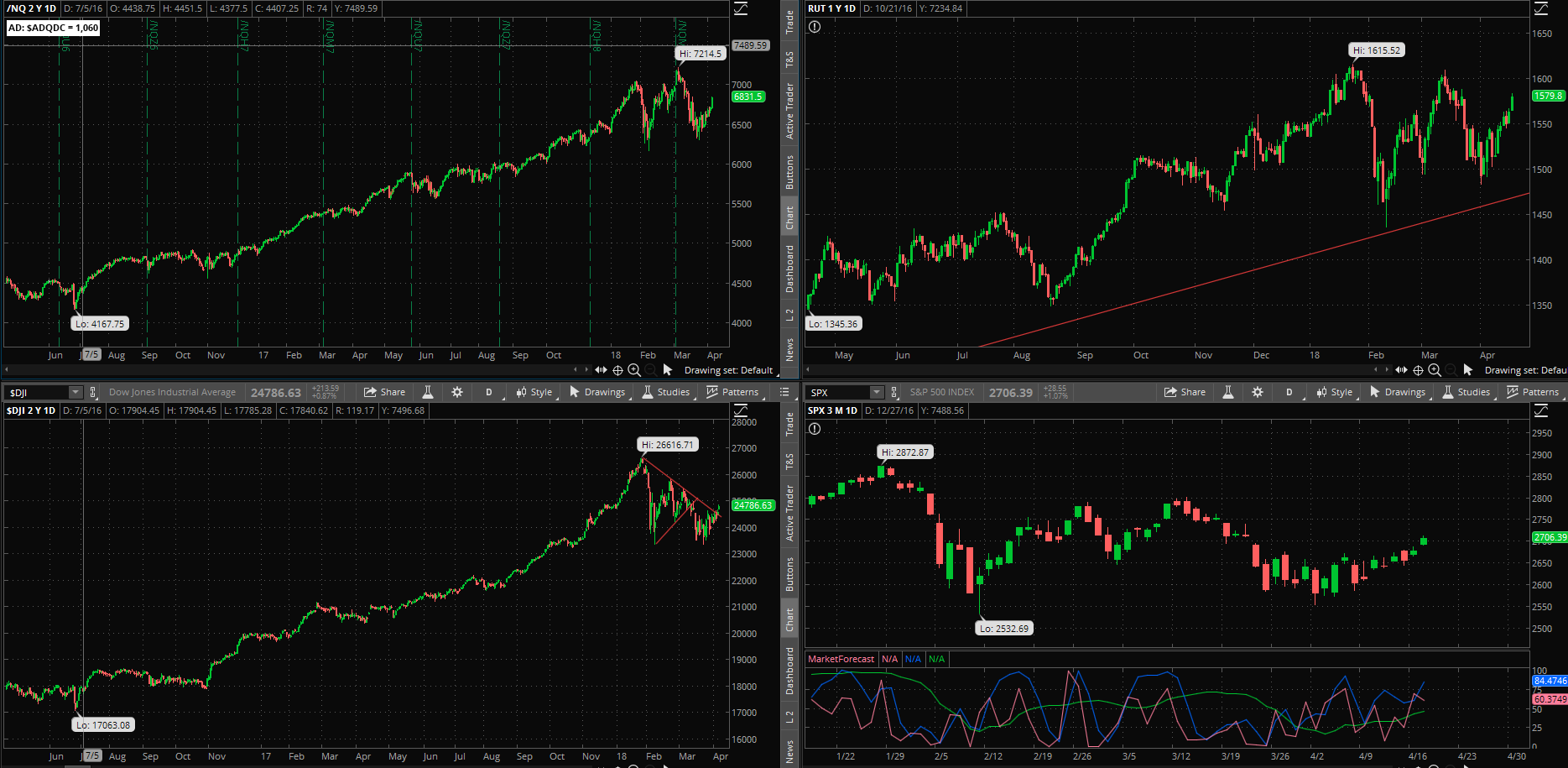Change the D timeframe in $DJI toolbar

click(489, 392)
